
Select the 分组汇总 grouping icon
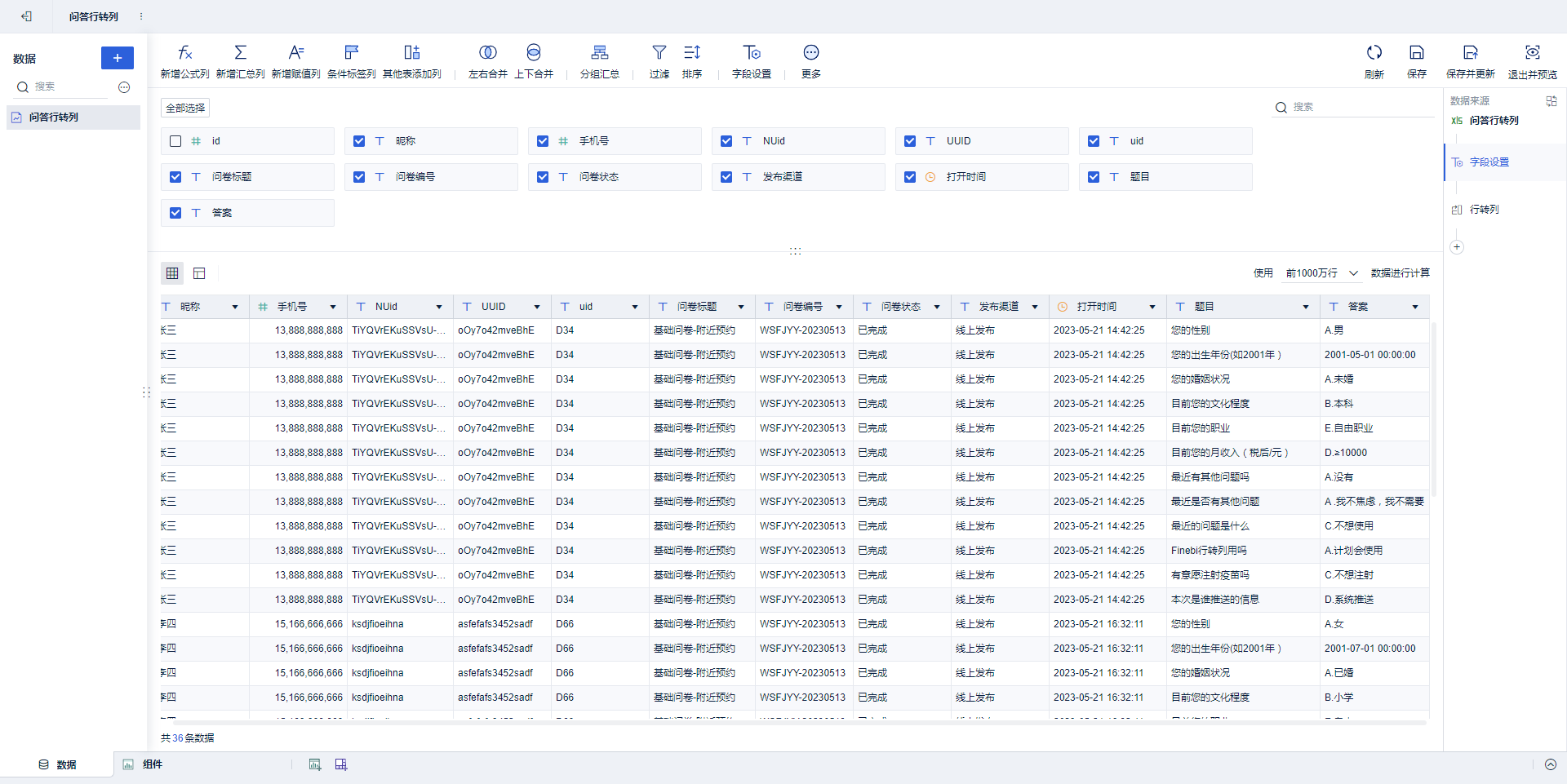pos(600,53)
